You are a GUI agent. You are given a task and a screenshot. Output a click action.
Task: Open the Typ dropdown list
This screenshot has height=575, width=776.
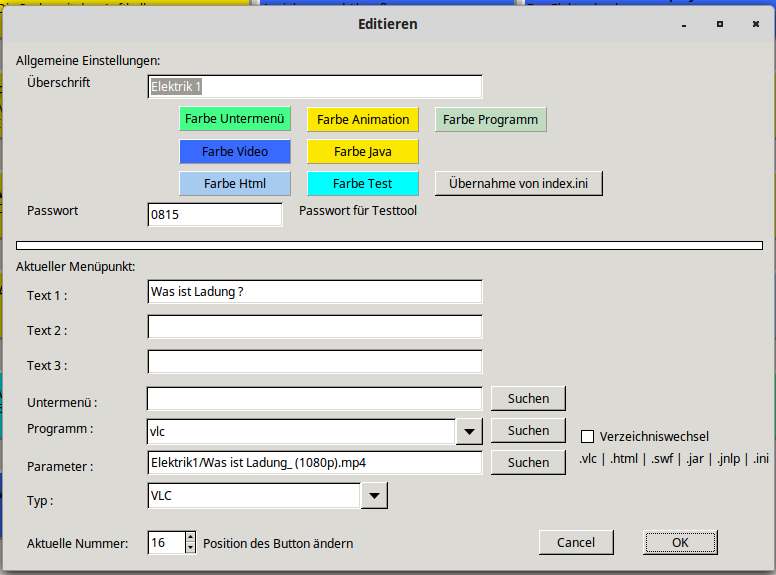372,495
